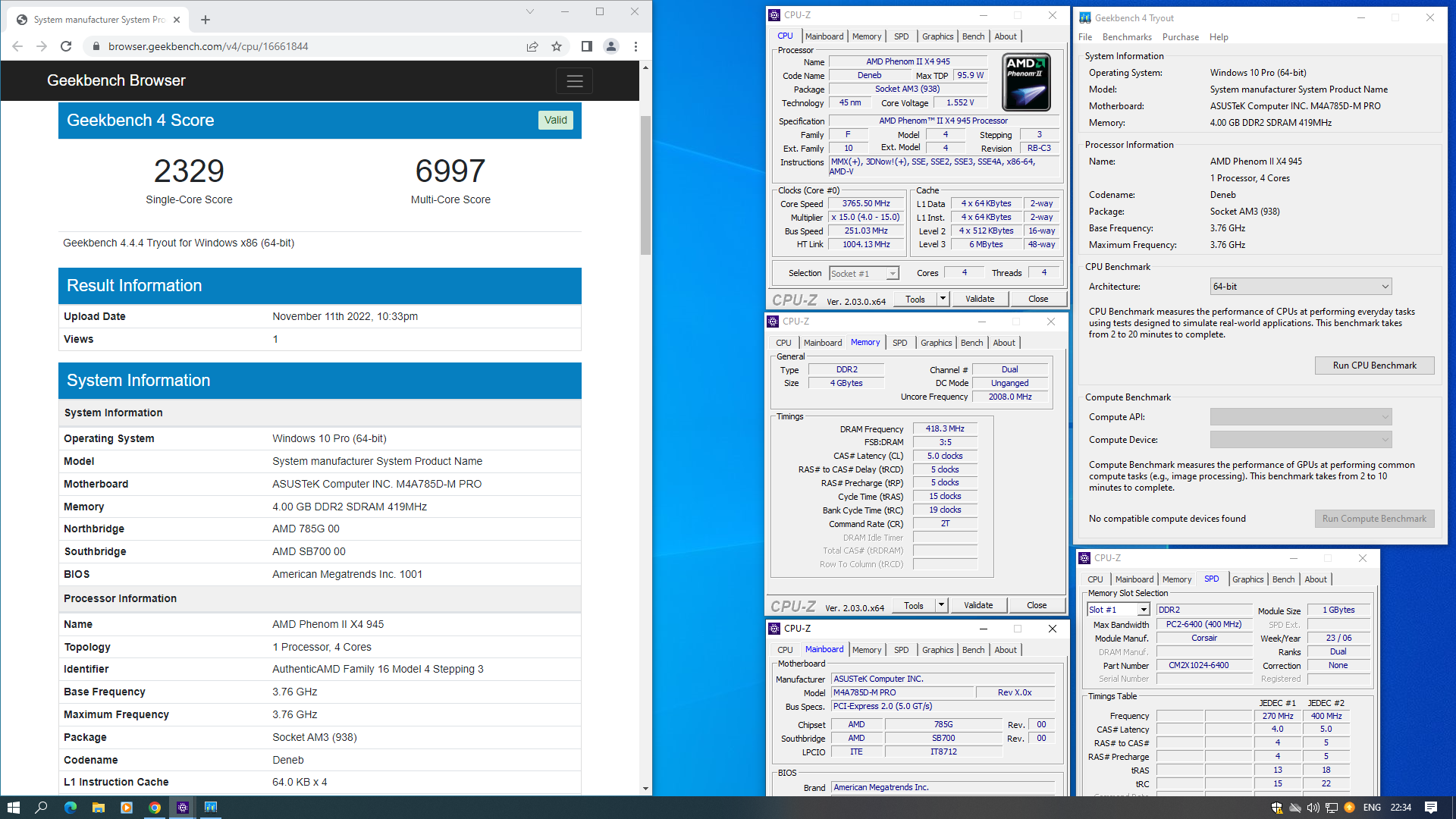Open the Benchmarks menu in Geekbench 4

[1127, 37]
